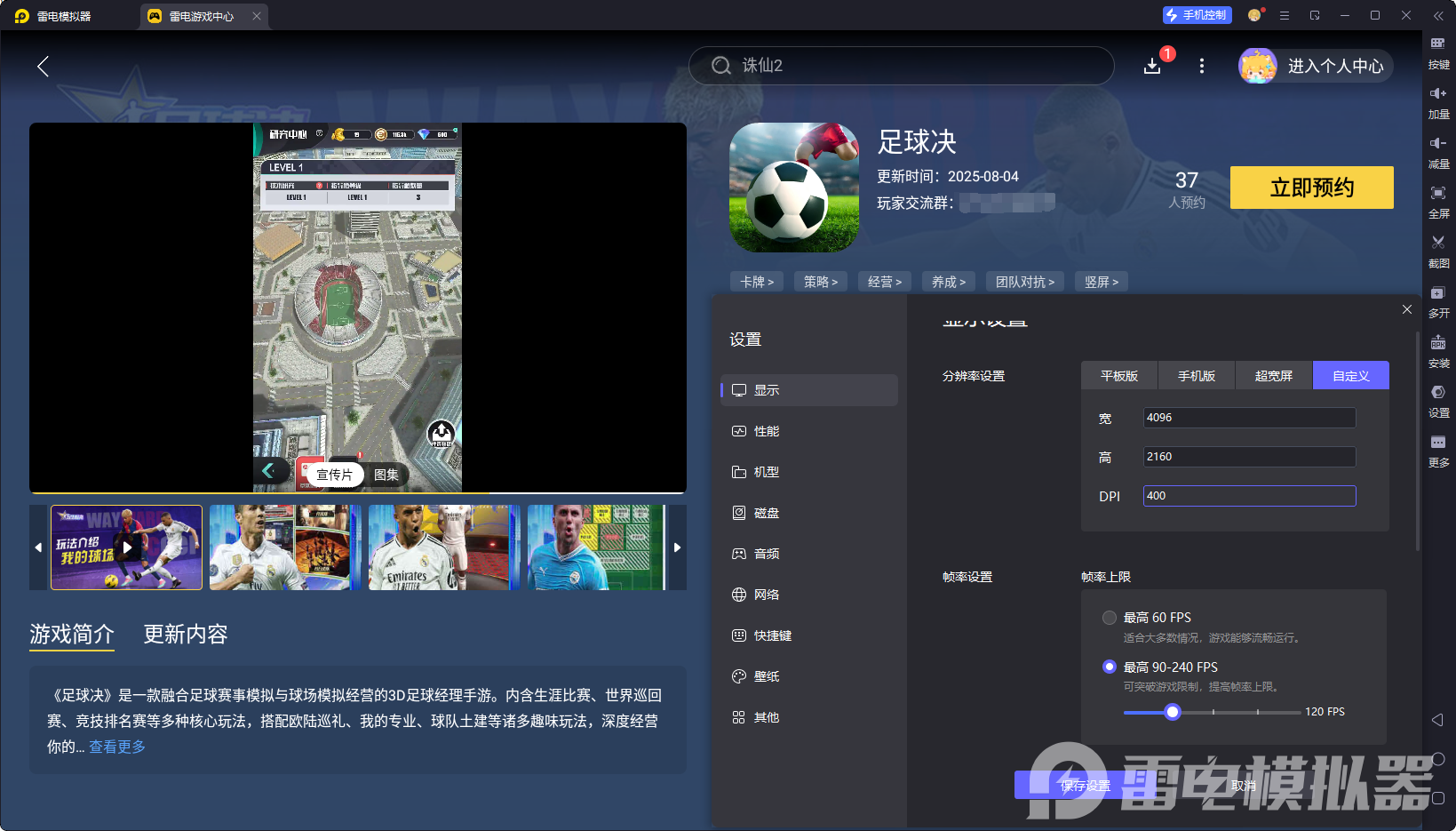Click the Android home circle icon
The width and height of the screenshot is (1456, 831).
tap(1438, 759)
